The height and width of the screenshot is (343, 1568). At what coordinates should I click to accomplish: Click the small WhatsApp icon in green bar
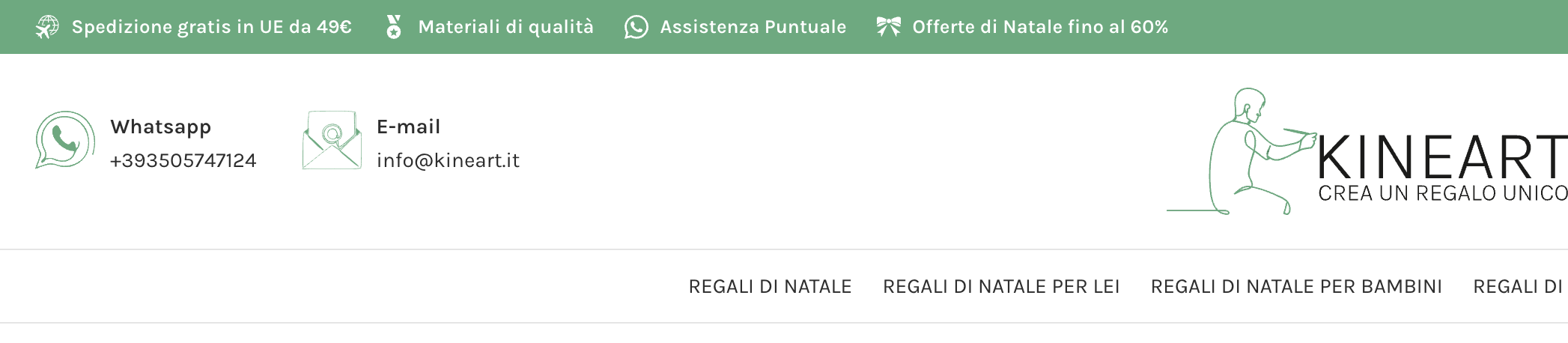[636, 27]
